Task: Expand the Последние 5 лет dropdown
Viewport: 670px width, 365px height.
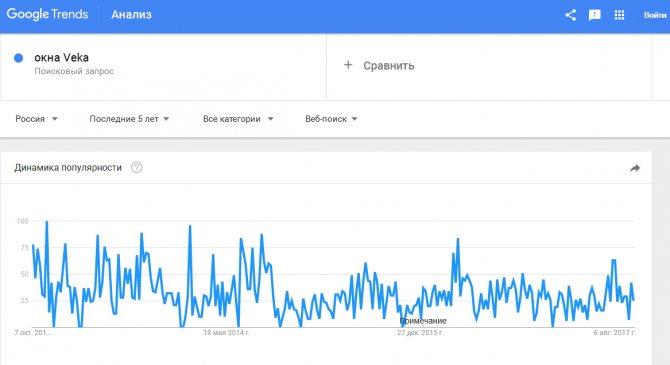Action: pos(129,119)
